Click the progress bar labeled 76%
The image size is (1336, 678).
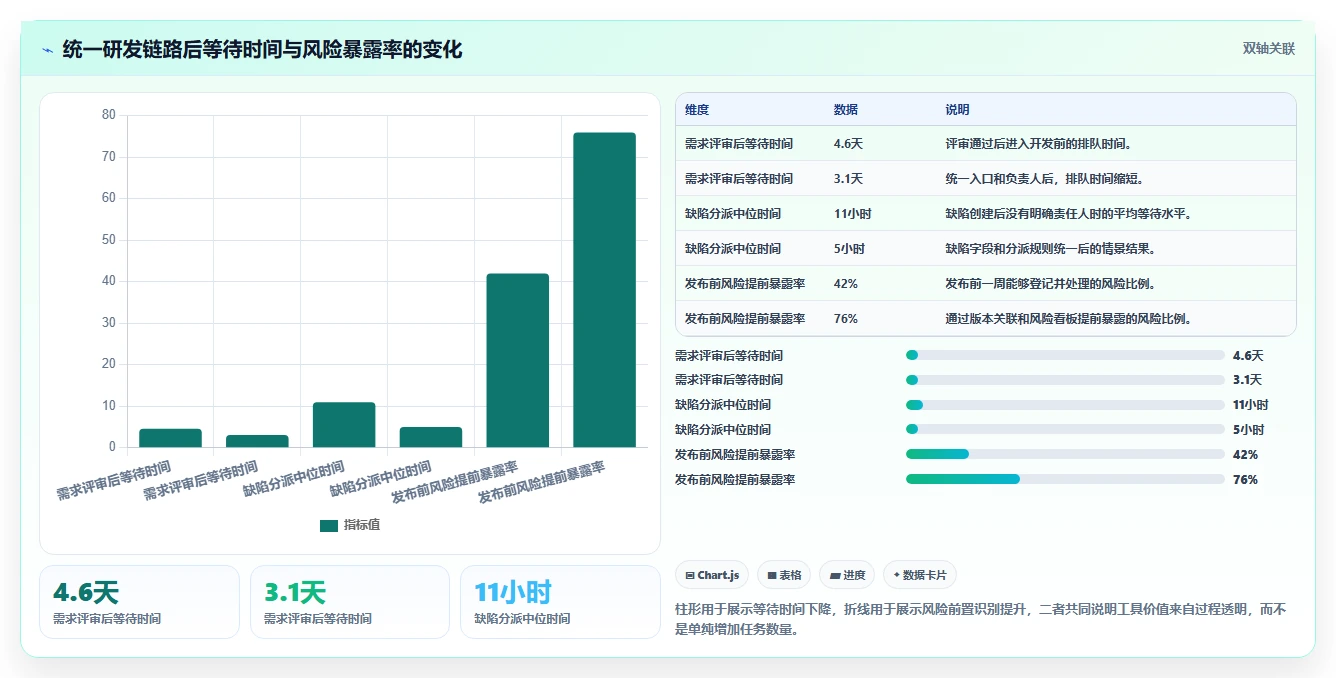pyautogui.click(x=1065, y=479)
